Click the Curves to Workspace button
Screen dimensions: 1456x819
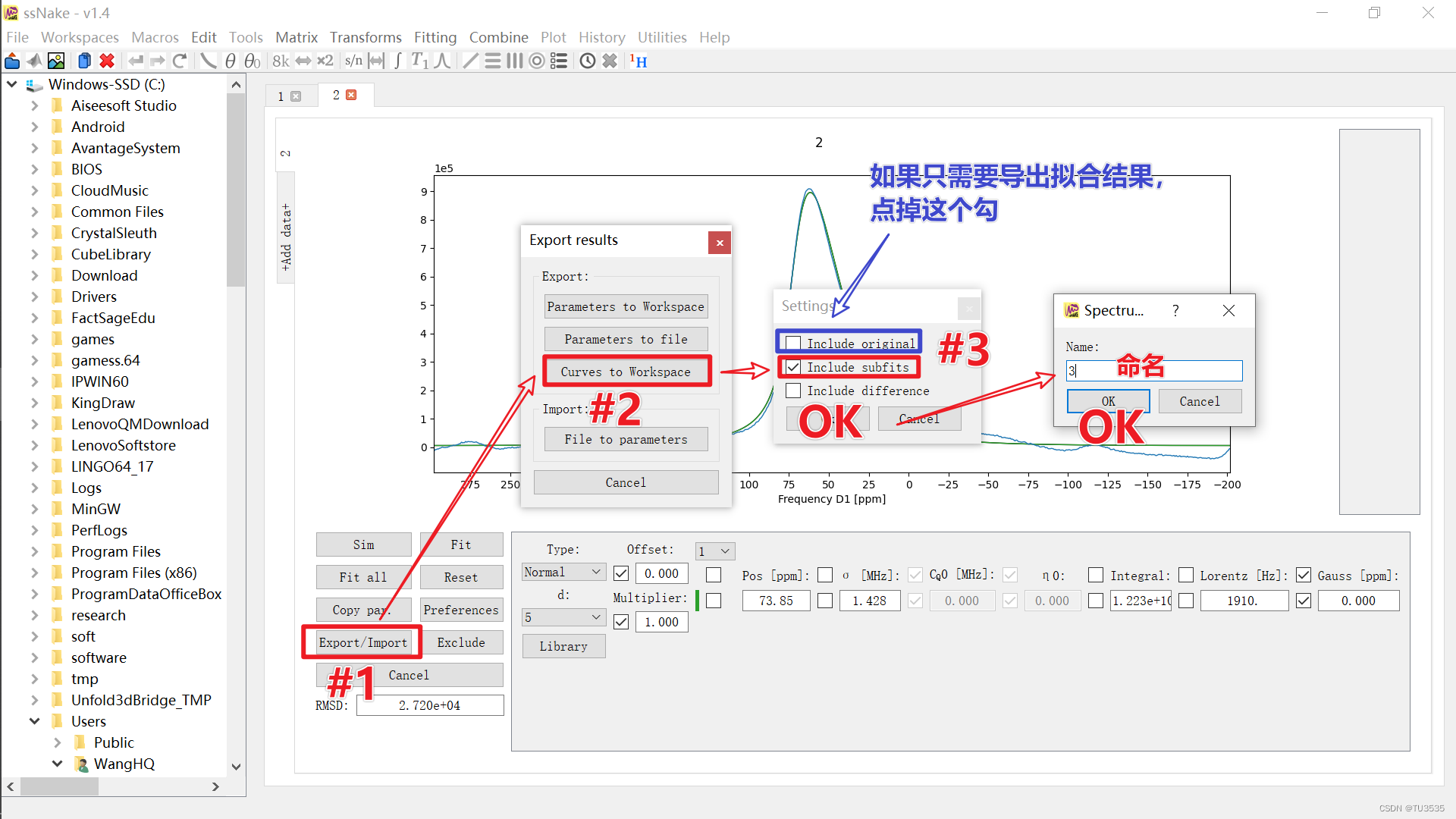click(626, 371)
